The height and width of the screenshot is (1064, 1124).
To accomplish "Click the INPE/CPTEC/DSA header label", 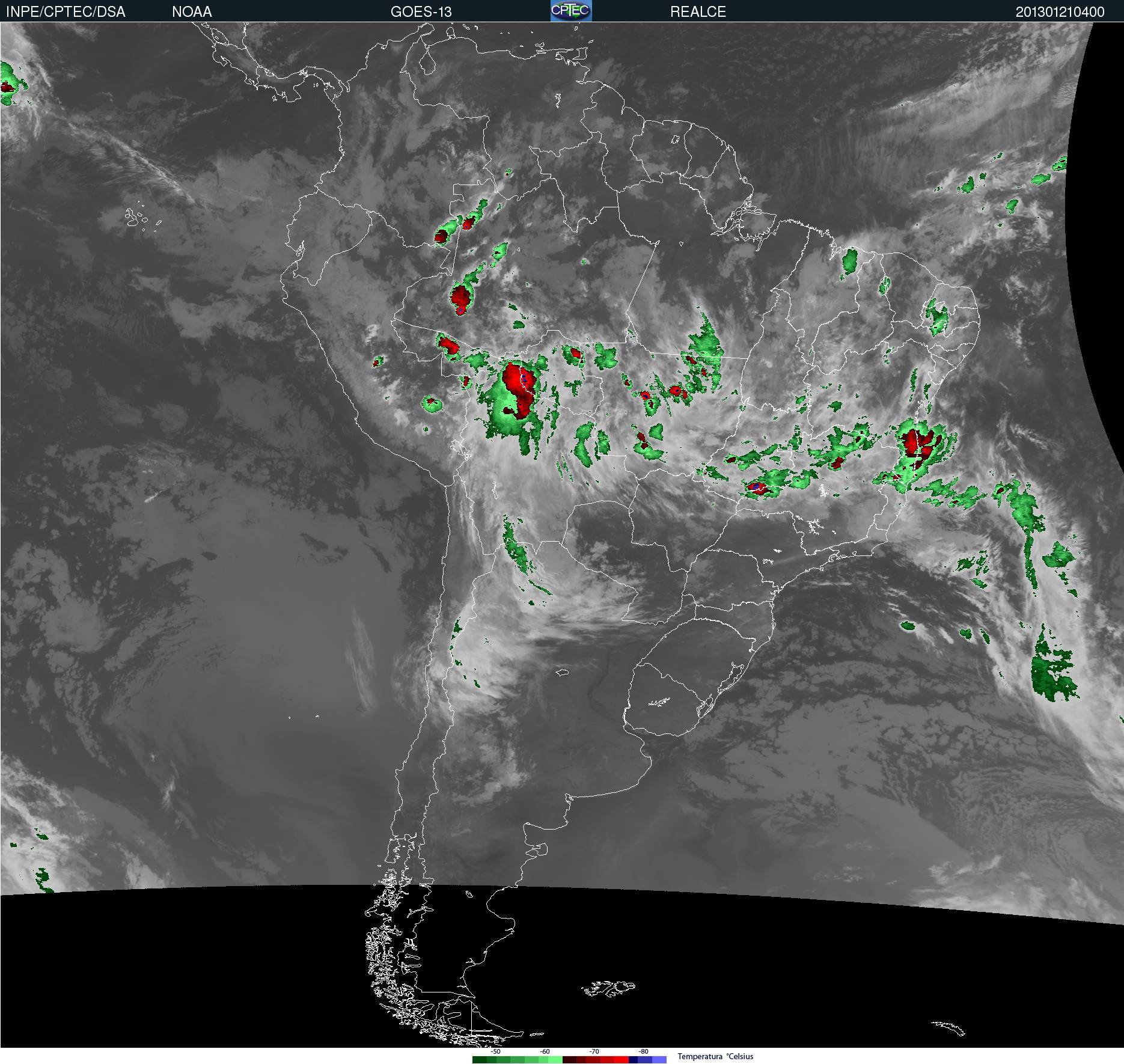I will (66, 11).
